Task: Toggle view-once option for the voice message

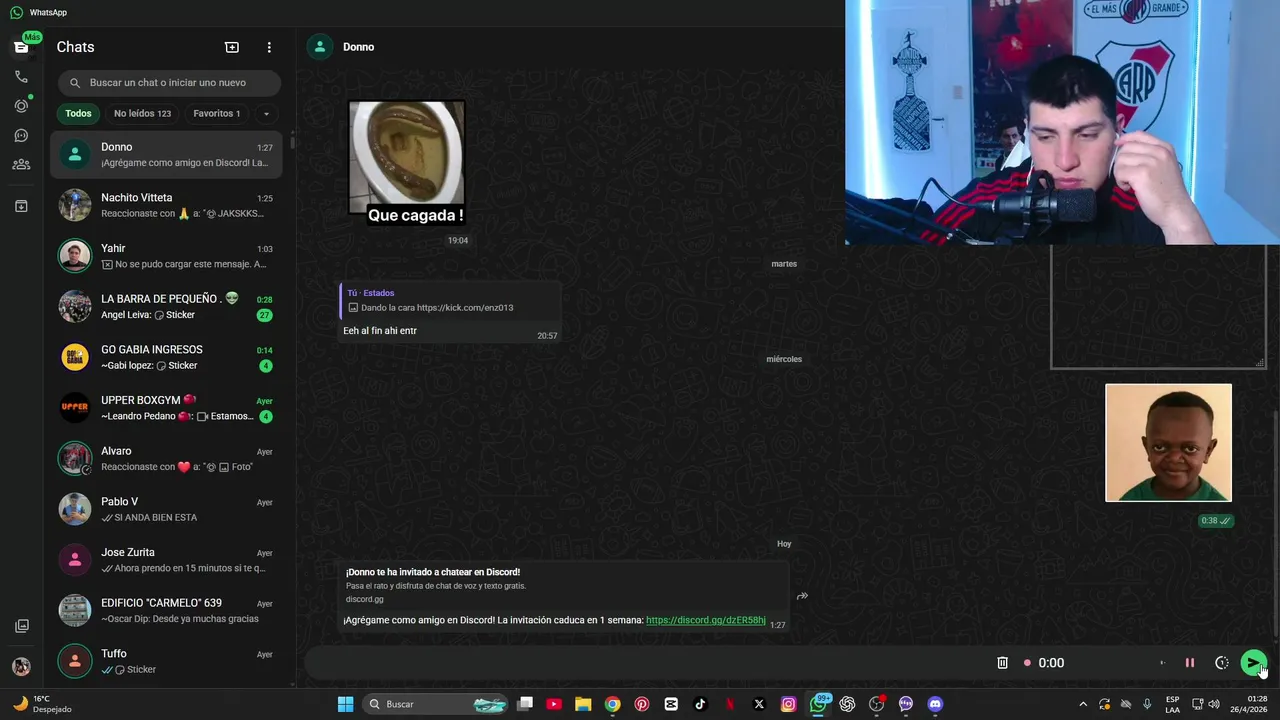Action: tap(1222, 663)
